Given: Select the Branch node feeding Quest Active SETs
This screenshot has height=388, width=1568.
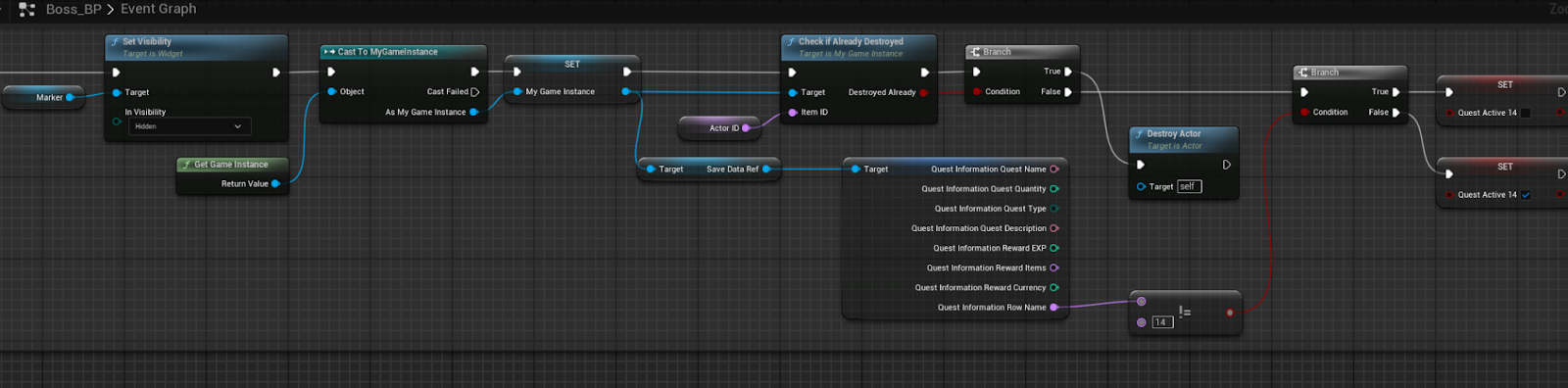Looking at the screenshot, I should click(x=1350, y=73).
